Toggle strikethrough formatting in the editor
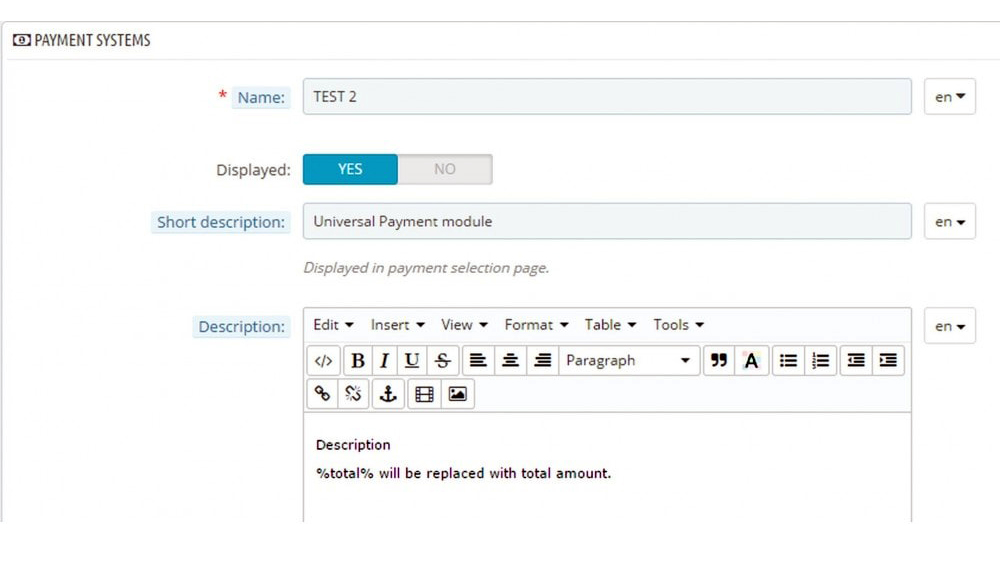Screen dimensions: 1000x584 pos(443,361)
